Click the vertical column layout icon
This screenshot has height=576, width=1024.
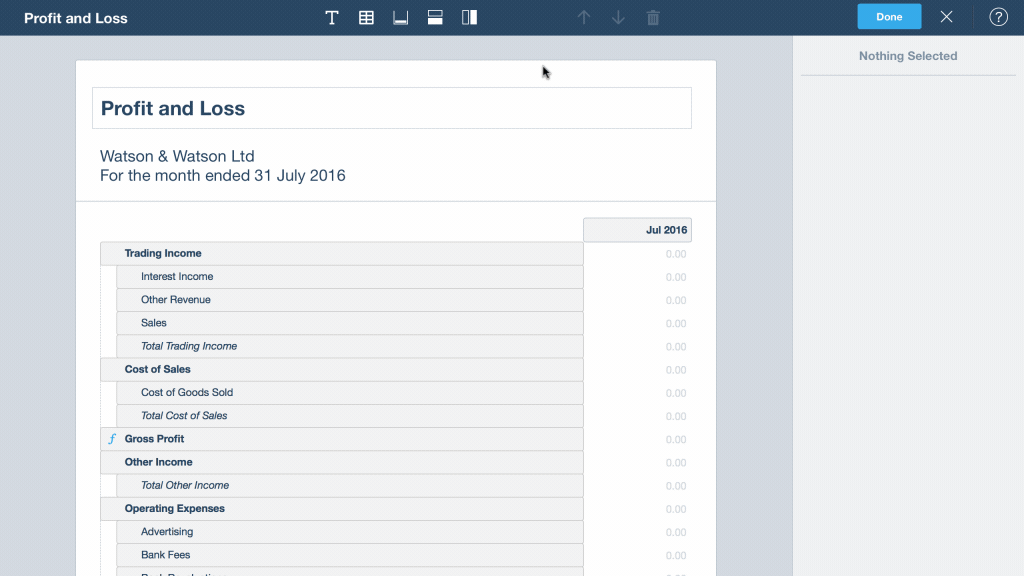click(x=469, y=18)
